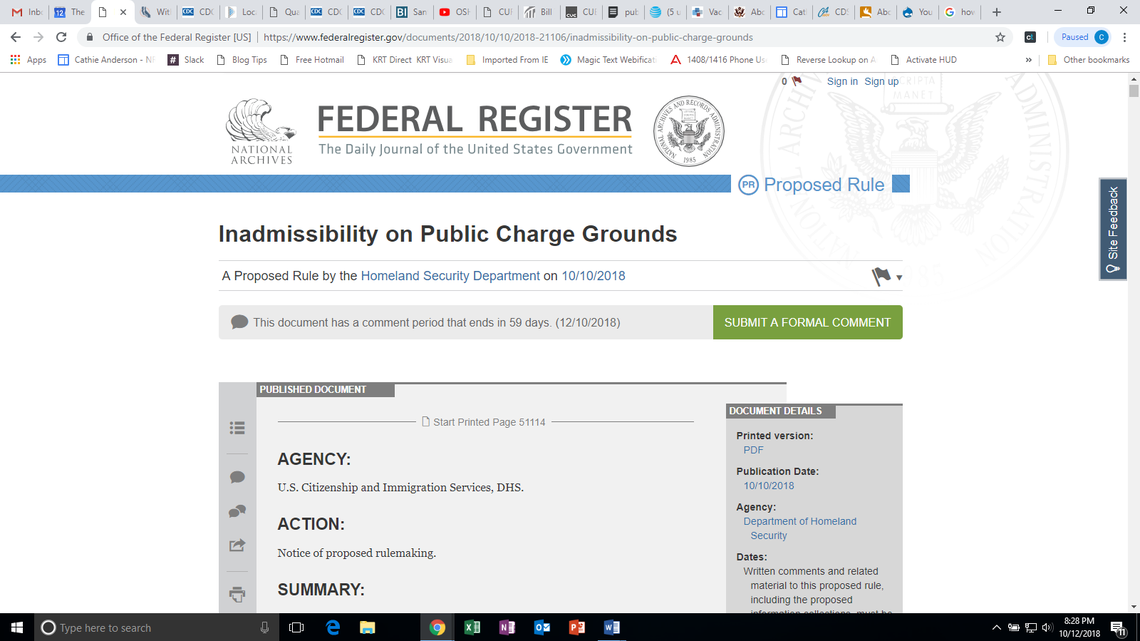Click SUBMIT A FORMAL COMMENT
Viewport: 1140px width, 641px height.
click(x=807, y=322)
